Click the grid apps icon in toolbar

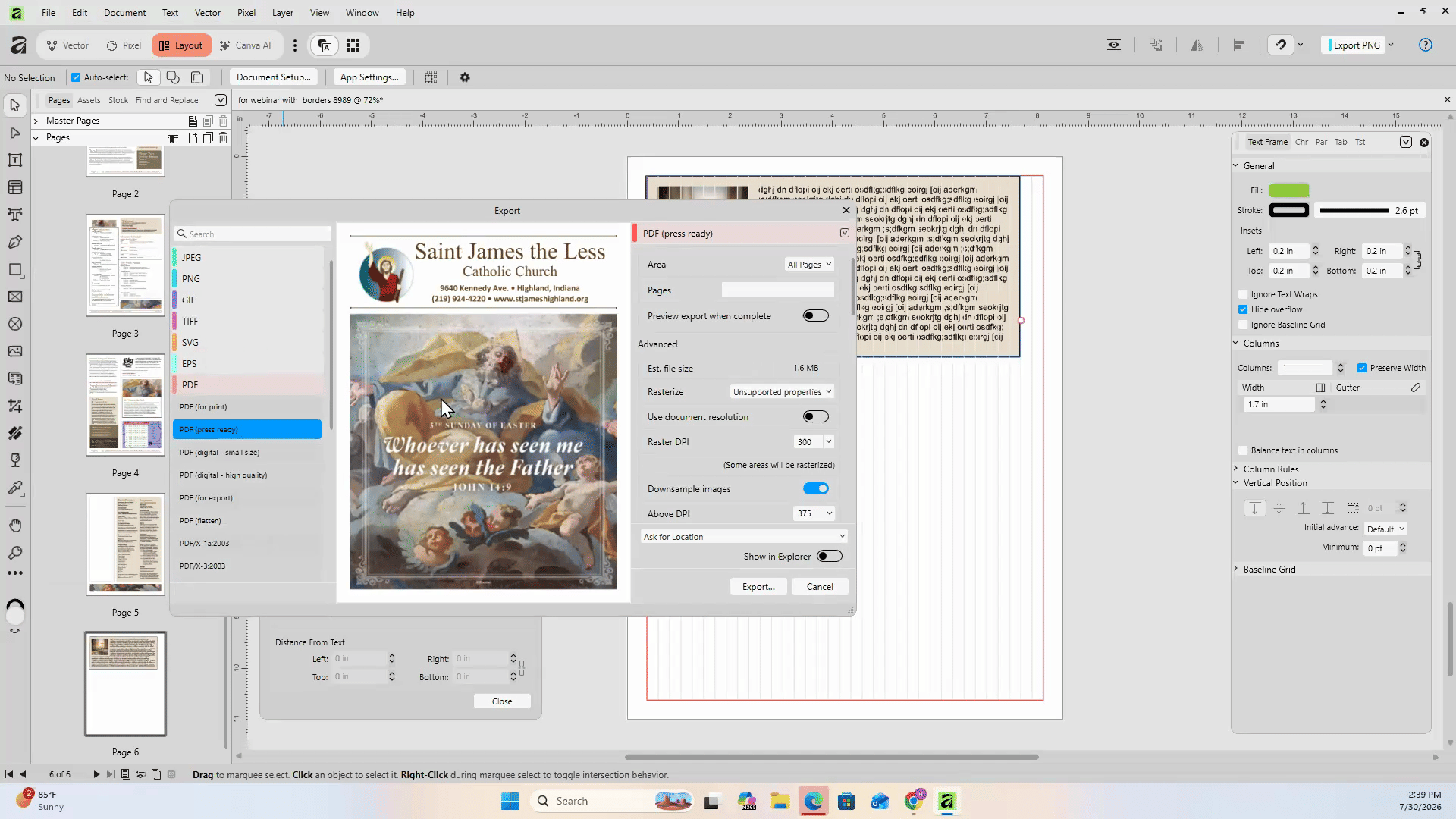click(353, 45)
